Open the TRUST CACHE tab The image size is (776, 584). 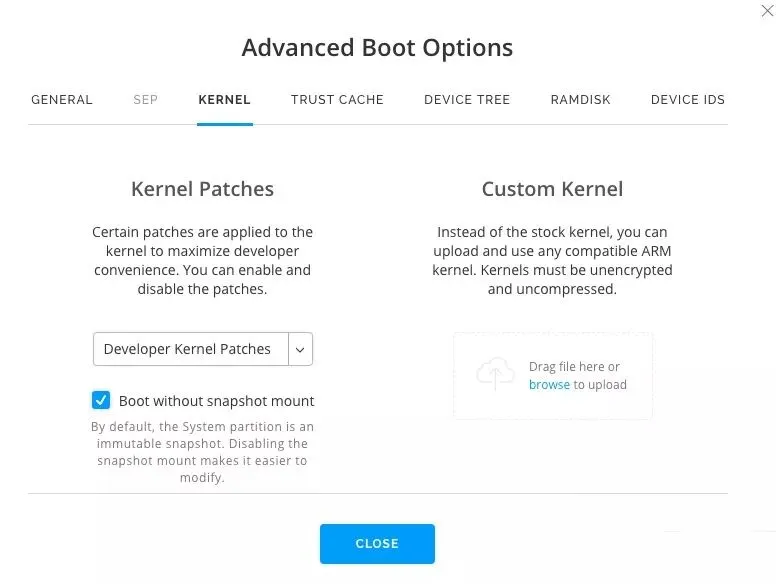(337, 100)
